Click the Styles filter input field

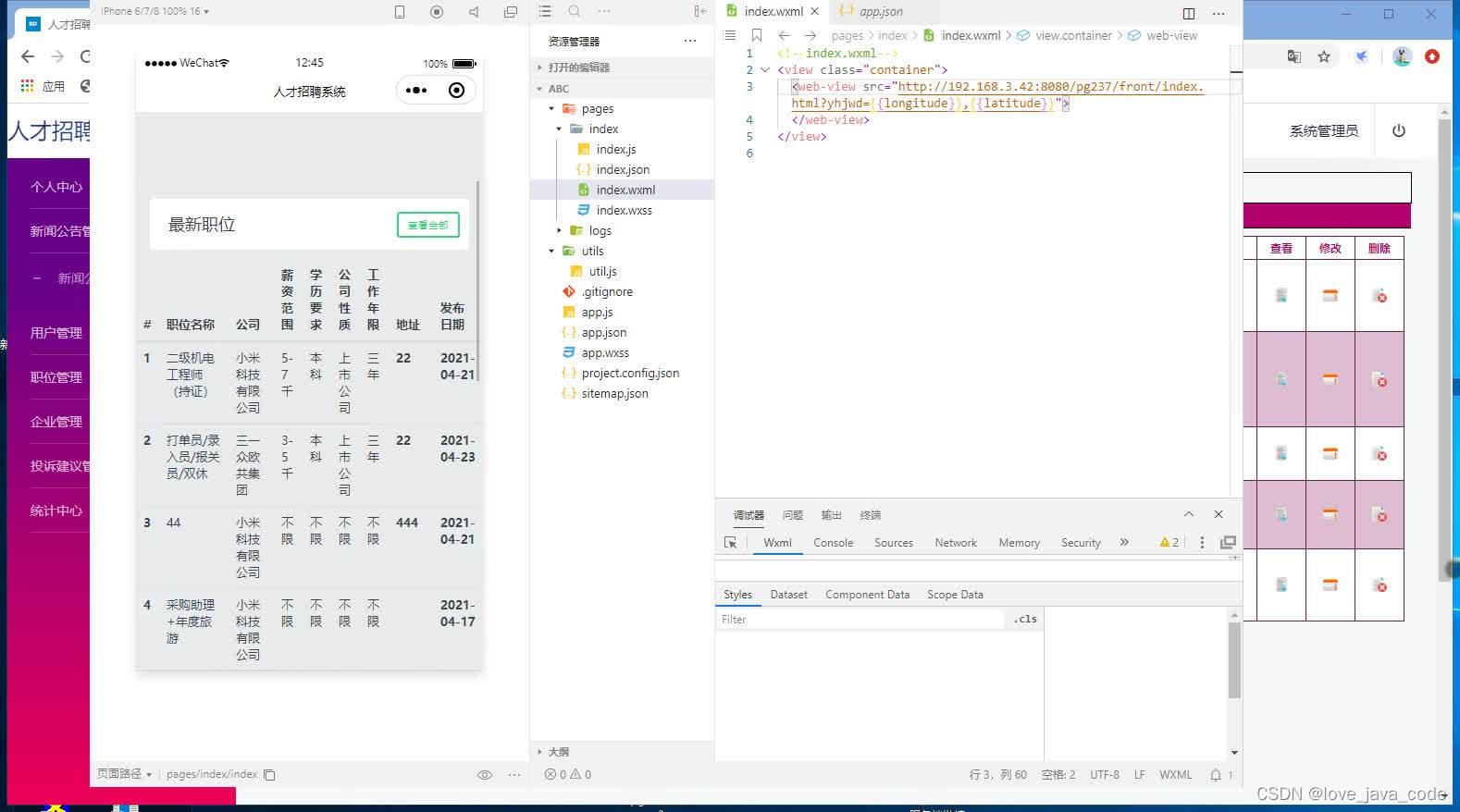pyautogui.click(x=860, y=620)
